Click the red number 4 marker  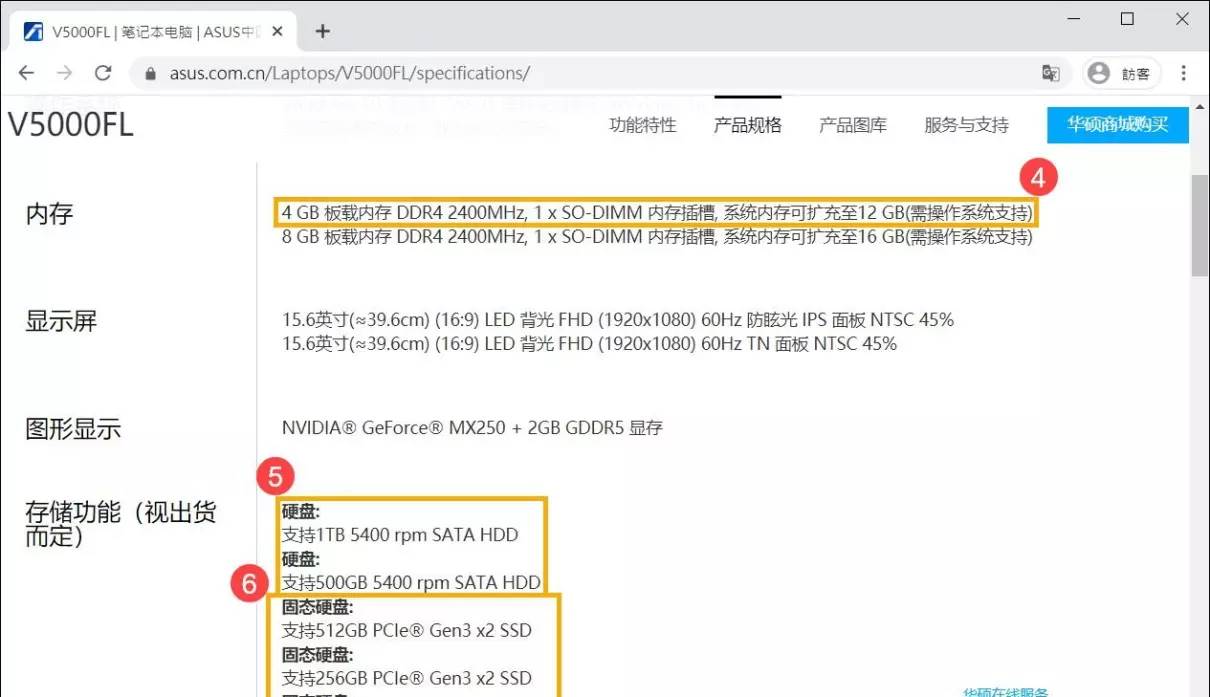point(1038,179)
